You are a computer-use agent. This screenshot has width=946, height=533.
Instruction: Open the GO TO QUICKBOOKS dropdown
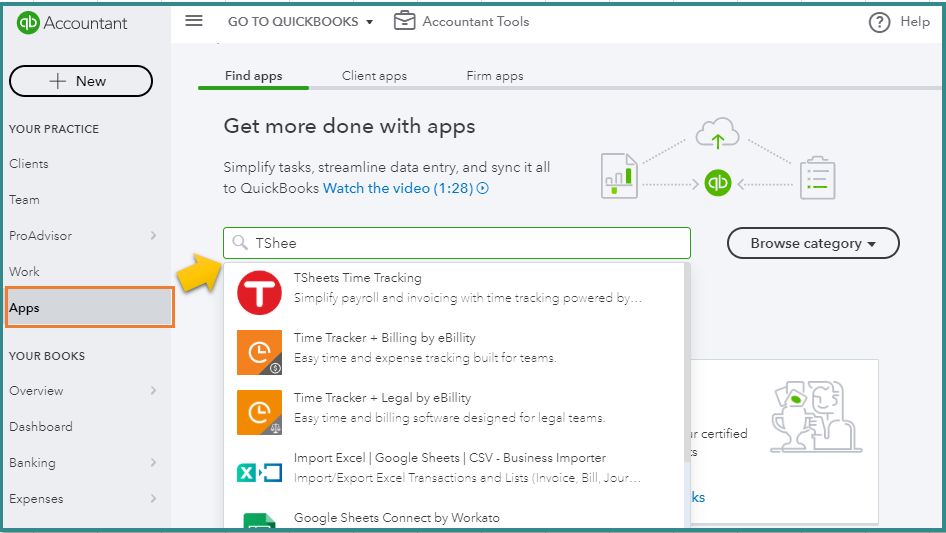tap(300, 22)
